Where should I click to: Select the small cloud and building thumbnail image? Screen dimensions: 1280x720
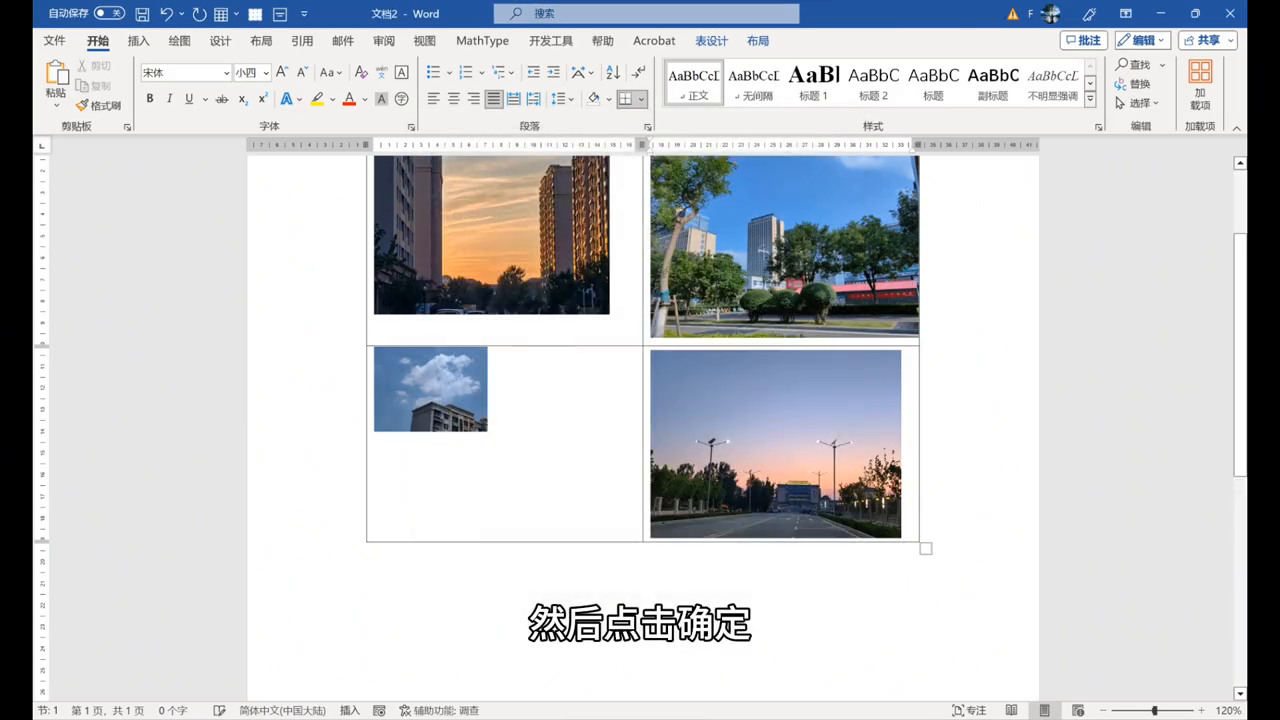pyautogui.click(x=430, y=389)
